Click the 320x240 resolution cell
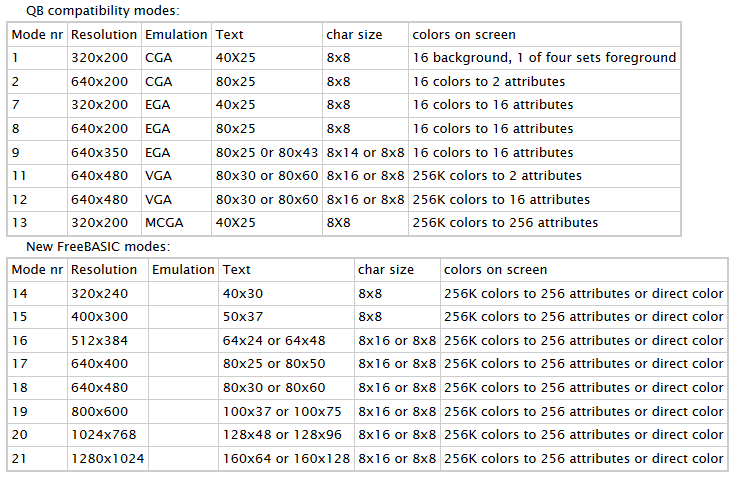 100,293
